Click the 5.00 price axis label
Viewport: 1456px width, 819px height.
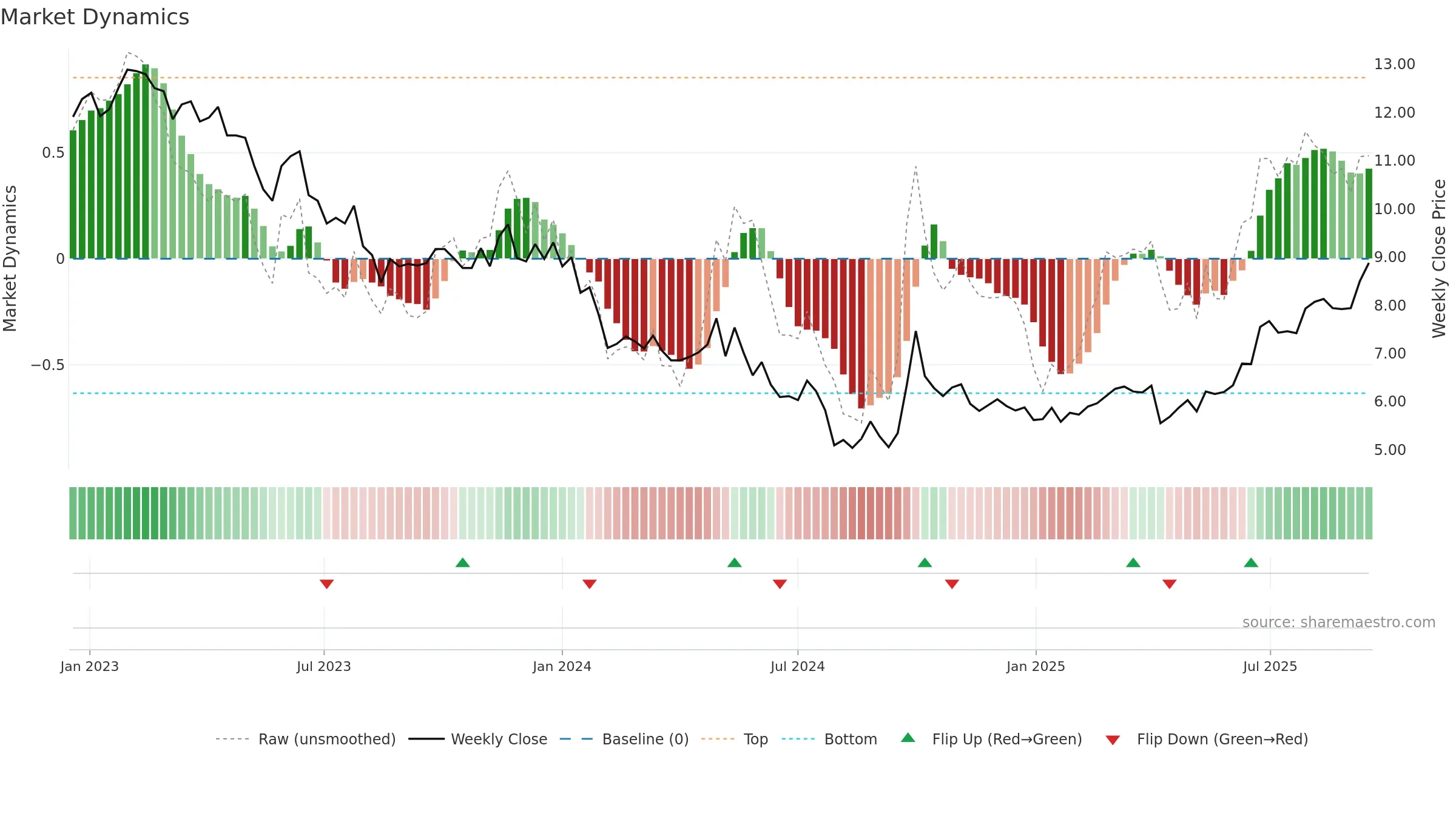(x=1390, y=450)
